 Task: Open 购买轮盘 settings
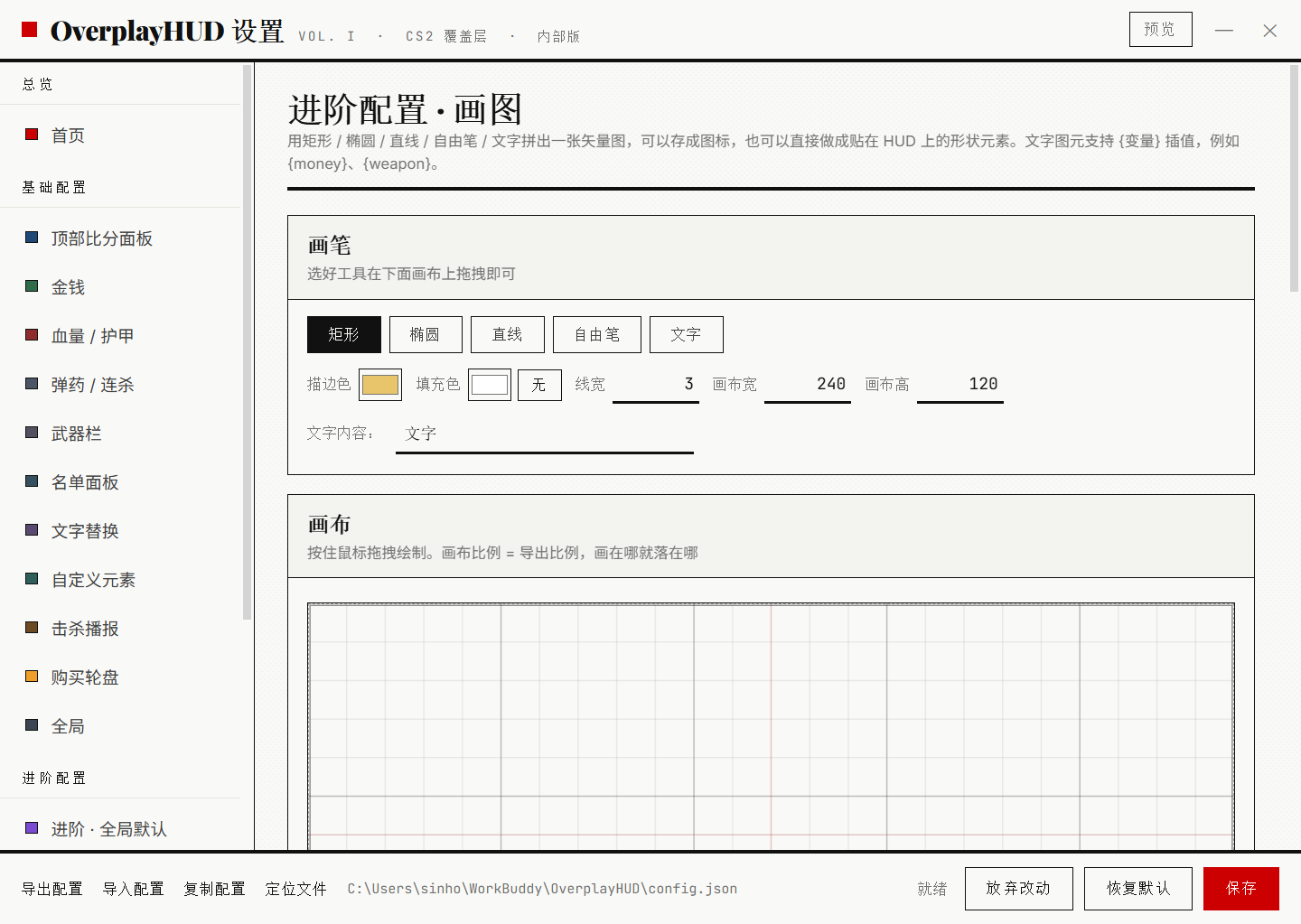pyautogui.click(x=121, y=677)
